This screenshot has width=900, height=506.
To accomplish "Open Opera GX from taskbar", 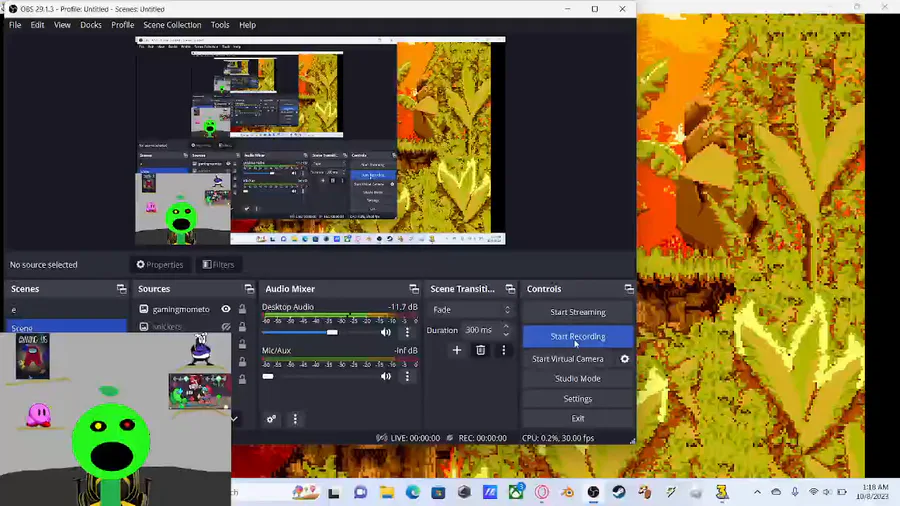I will click(x=542, y=492).
